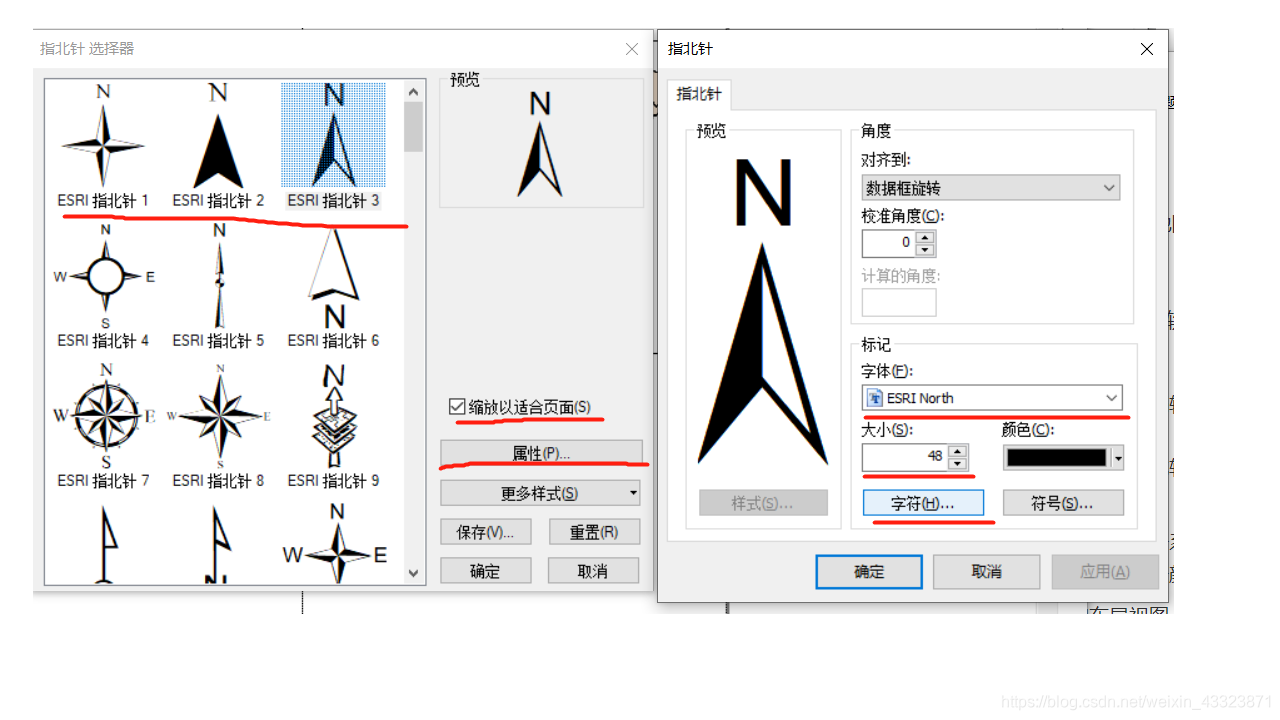Decrease 校准角度 with down spinner

coord(925,249)
